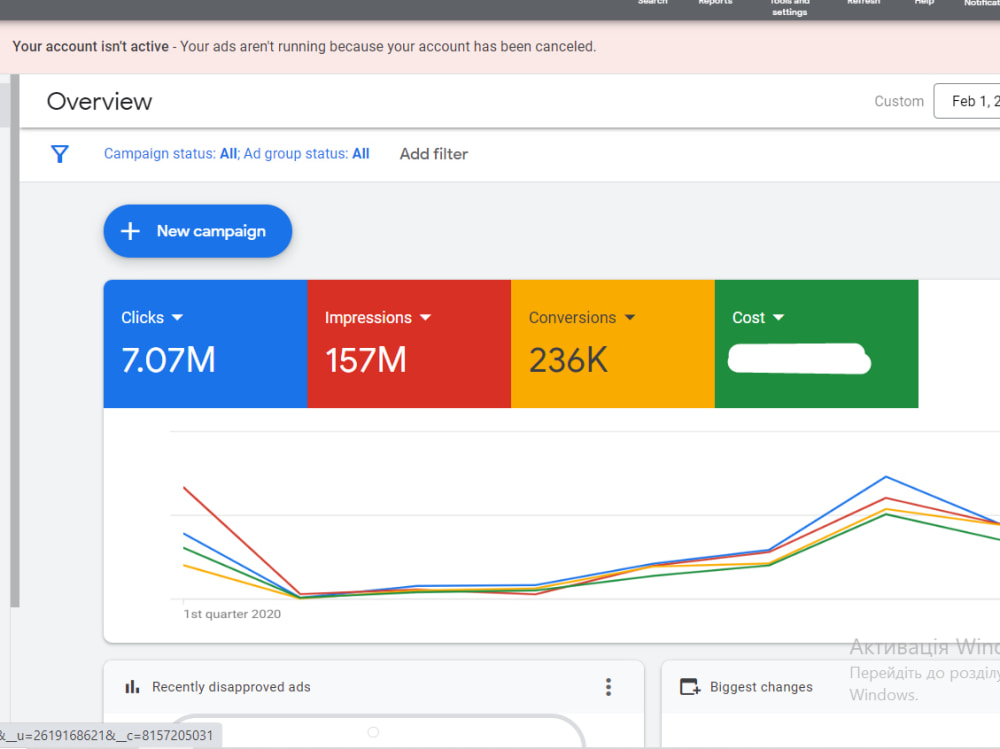This screenshot has width=1000, height=749.
Task: Click Add filter
Action: pyautogui.click(x=434, y=154)
